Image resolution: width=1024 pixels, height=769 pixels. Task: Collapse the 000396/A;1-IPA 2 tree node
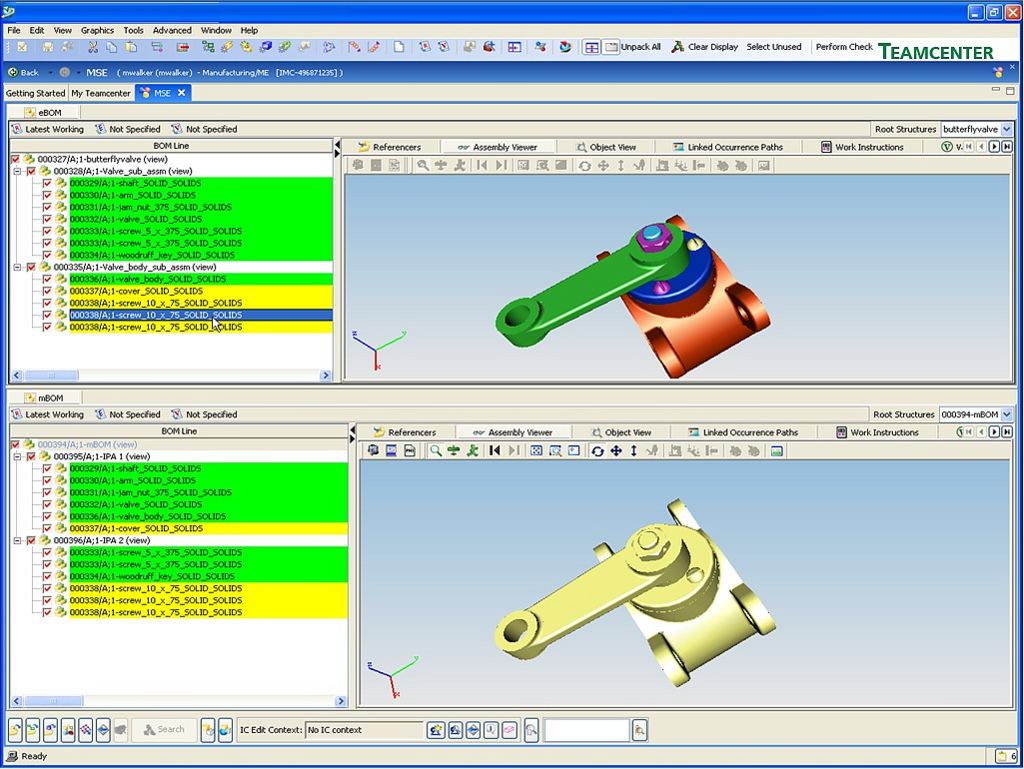tap(19, 540)
